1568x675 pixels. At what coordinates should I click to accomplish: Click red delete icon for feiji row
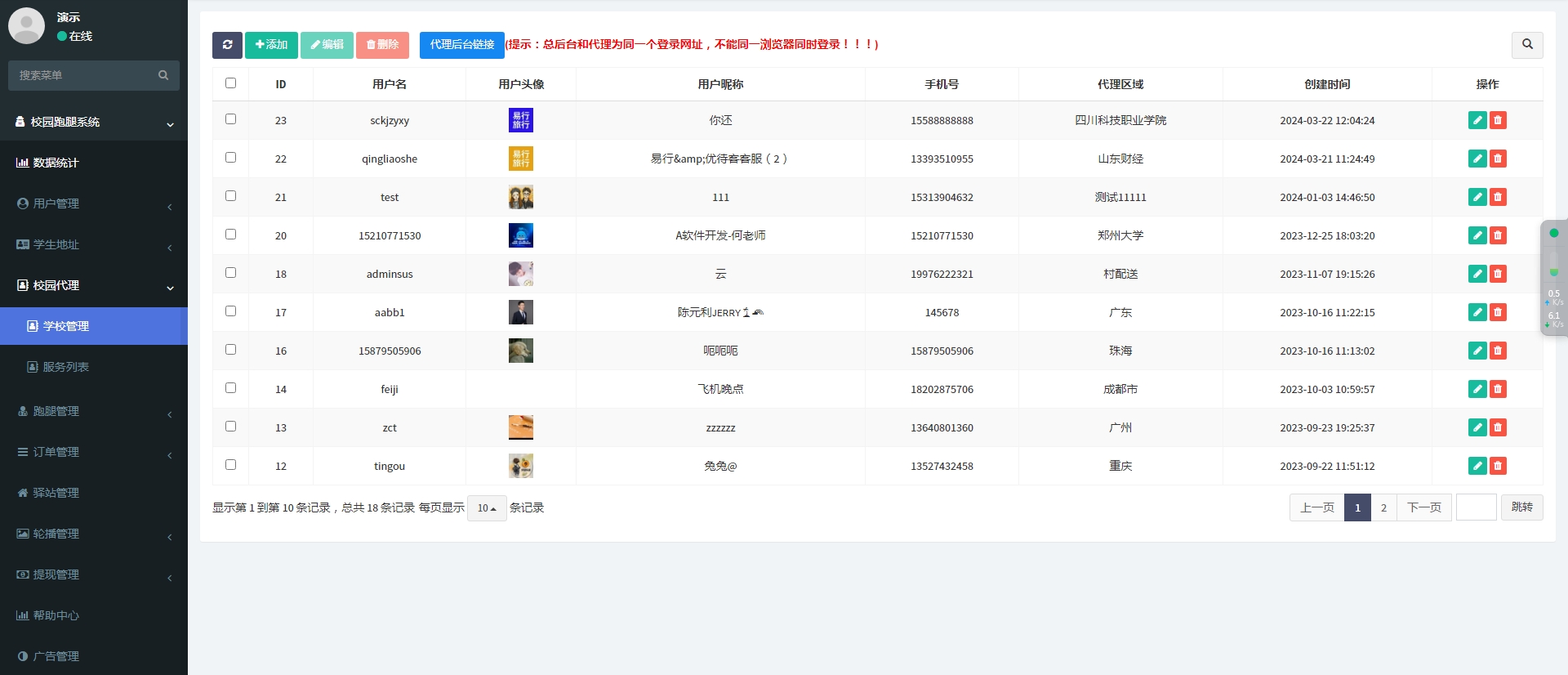(1498, 389)
